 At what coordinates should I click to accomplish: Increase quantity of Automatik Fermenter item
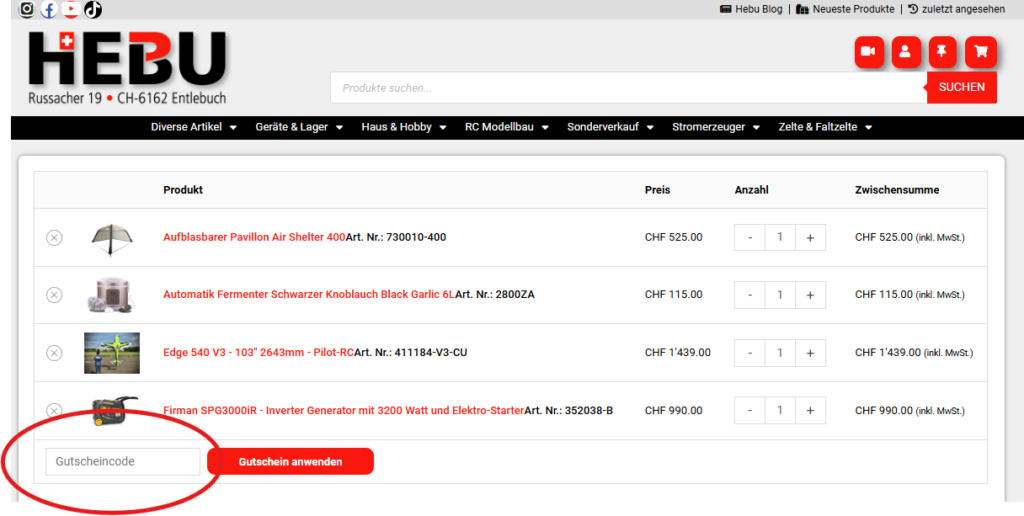point(810,295)
